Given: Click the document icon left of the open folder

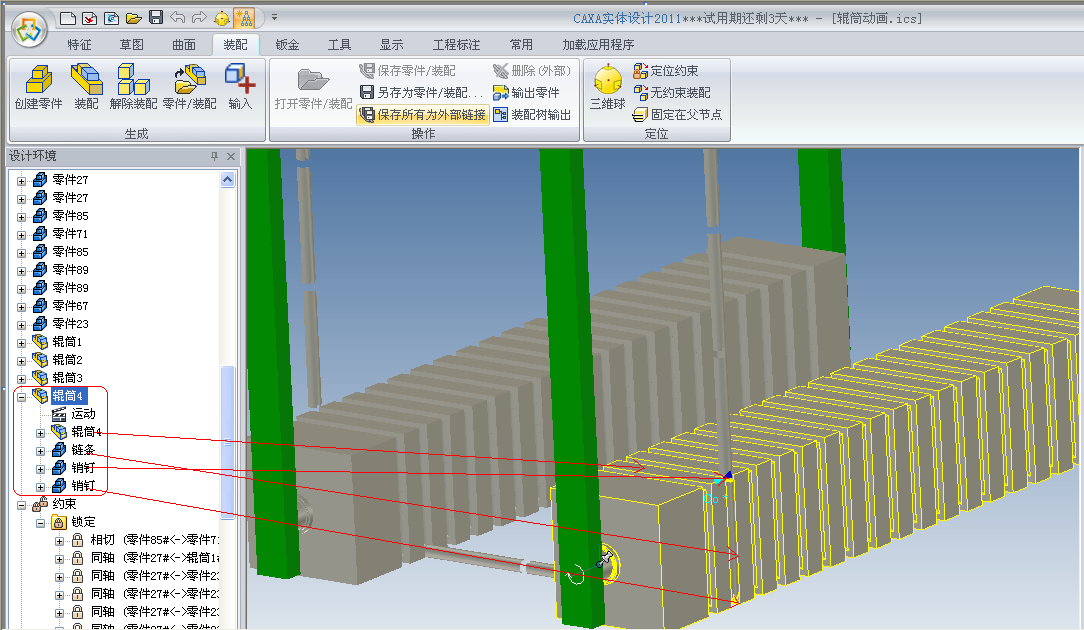Looking at the screenshot, I should 111,18.
